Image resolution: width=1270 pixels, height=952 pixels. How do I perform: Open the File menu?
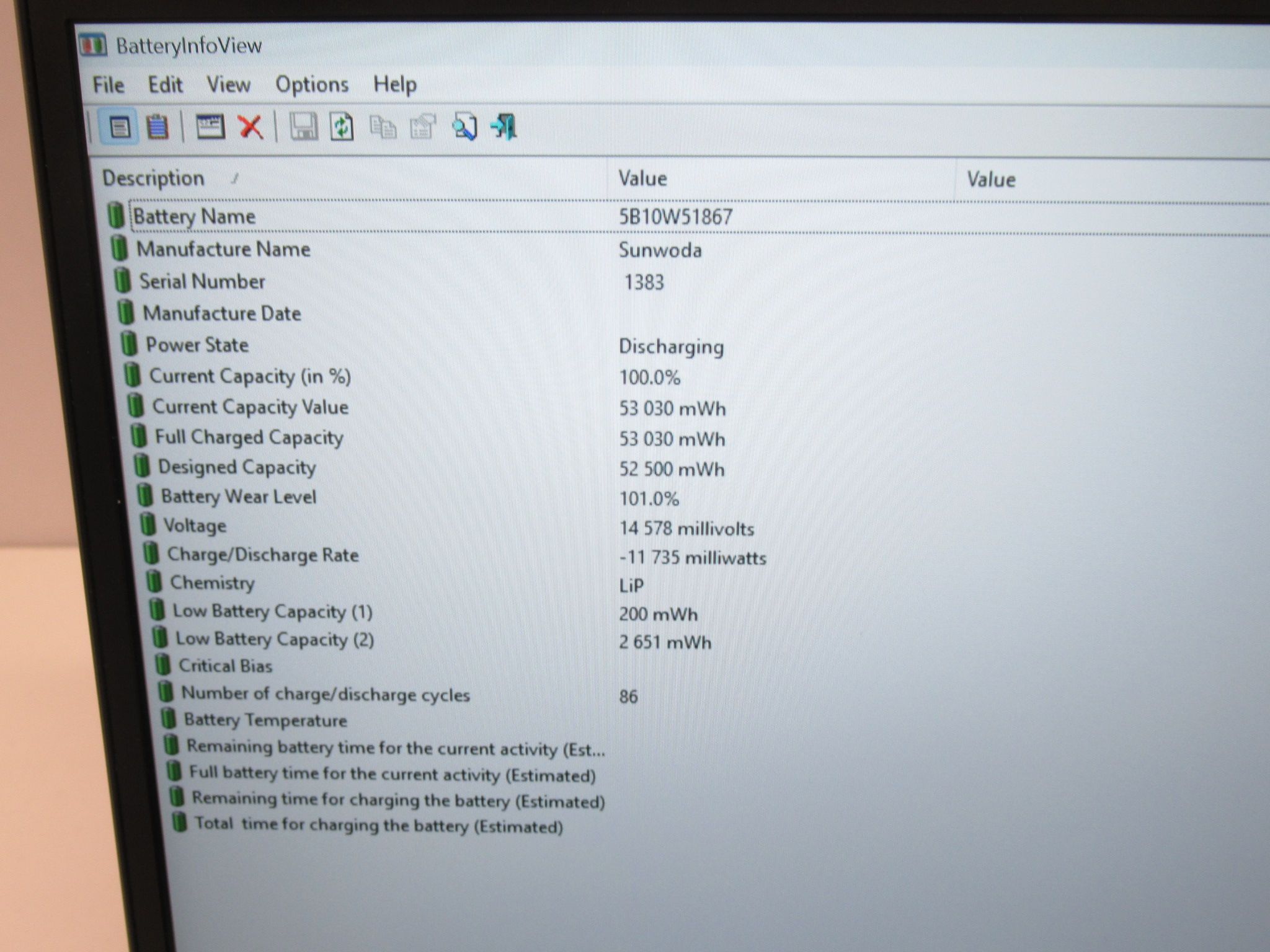109,85
